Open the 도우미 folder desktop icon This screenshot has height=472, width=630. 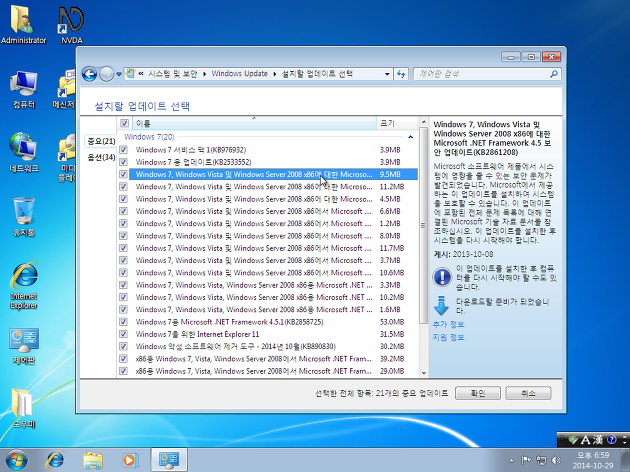pyautogui.click(x=23, y=408)
